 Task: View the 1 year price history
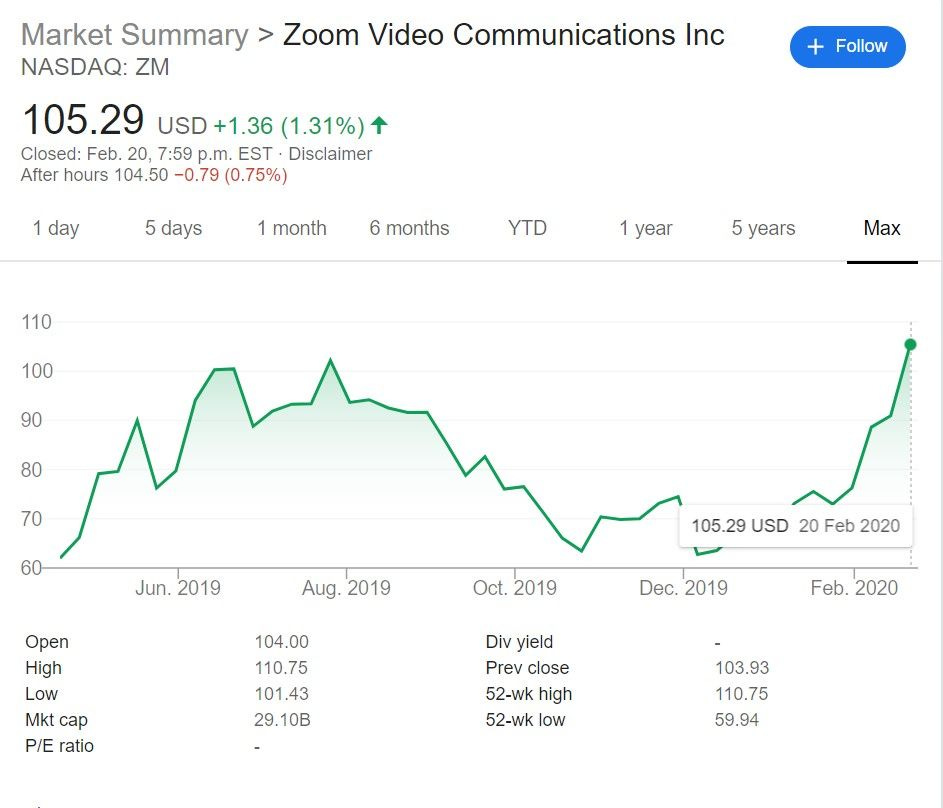coord(645,228)
